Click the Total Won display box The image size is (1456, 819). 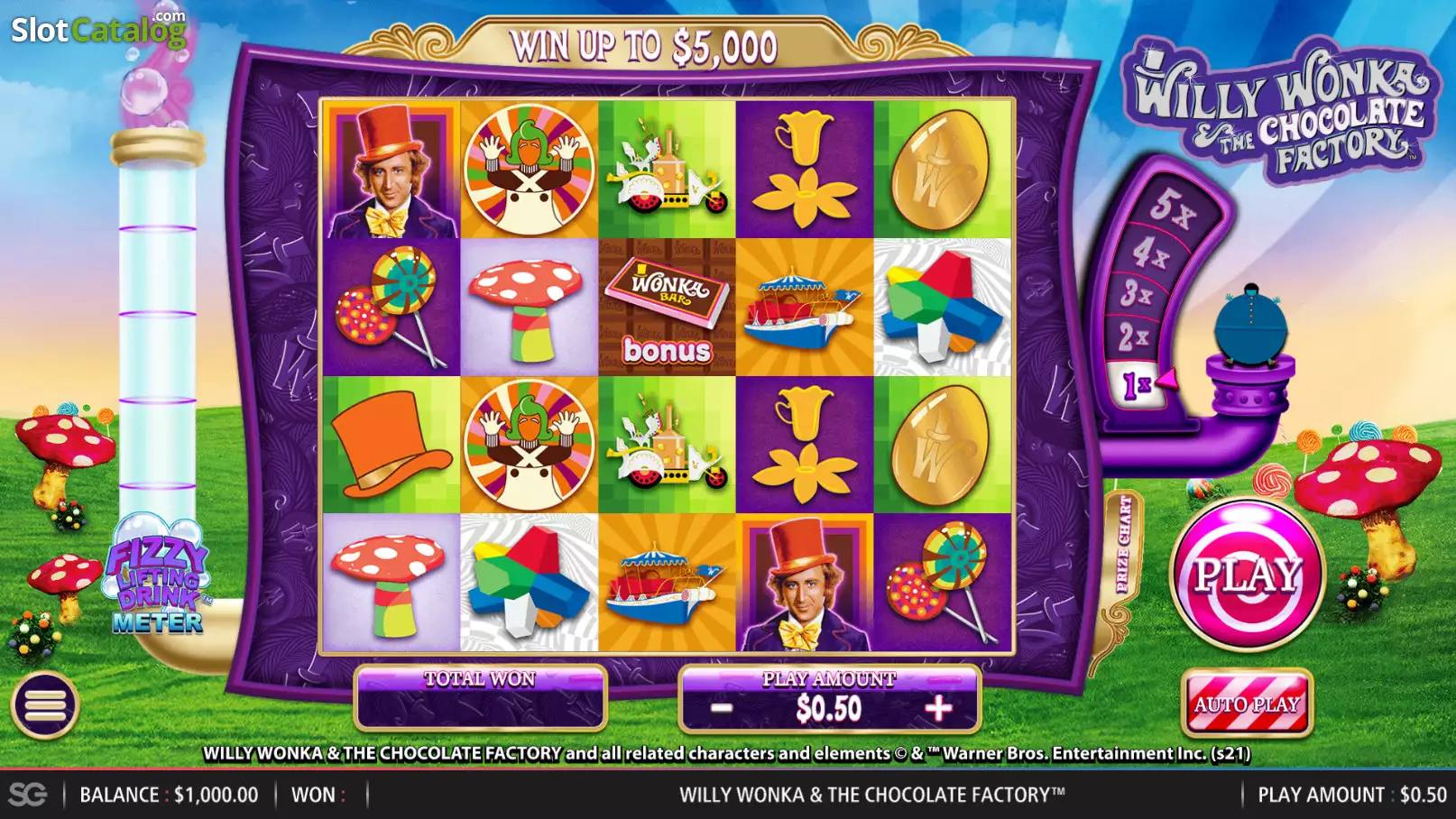[481, 697]
